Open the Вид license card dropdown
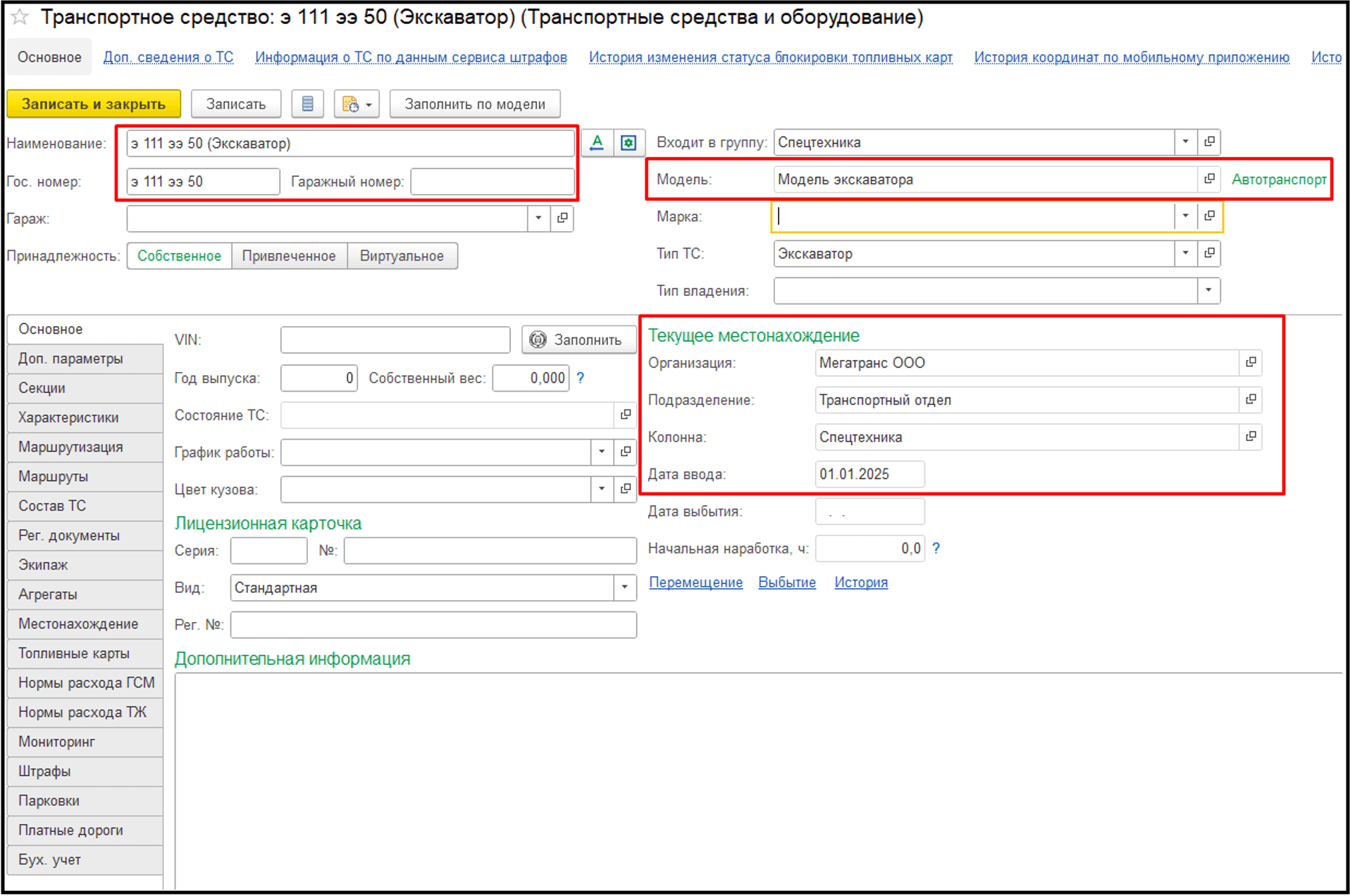Image resolution: width=1350 pixels, height=896 pixels. pos(624,587)
